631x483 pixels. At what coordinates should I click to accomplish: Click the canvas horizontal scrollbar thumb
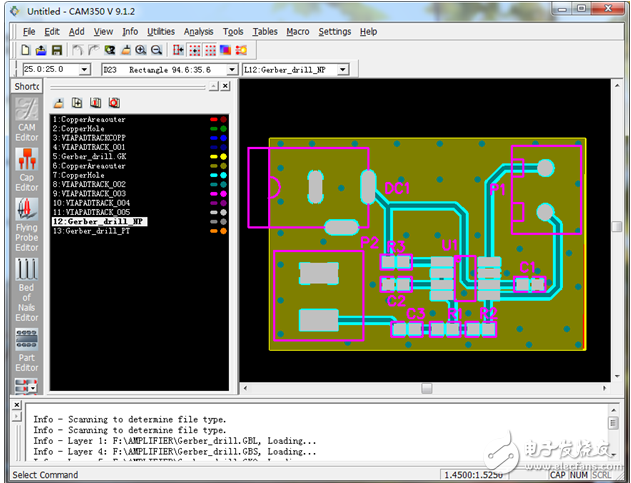(426, 388)
